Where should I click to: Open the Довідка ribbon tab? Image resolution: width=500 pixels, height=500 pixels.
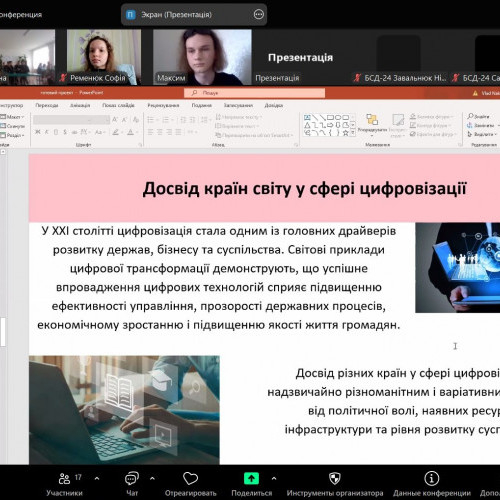(x=274, y=105)
